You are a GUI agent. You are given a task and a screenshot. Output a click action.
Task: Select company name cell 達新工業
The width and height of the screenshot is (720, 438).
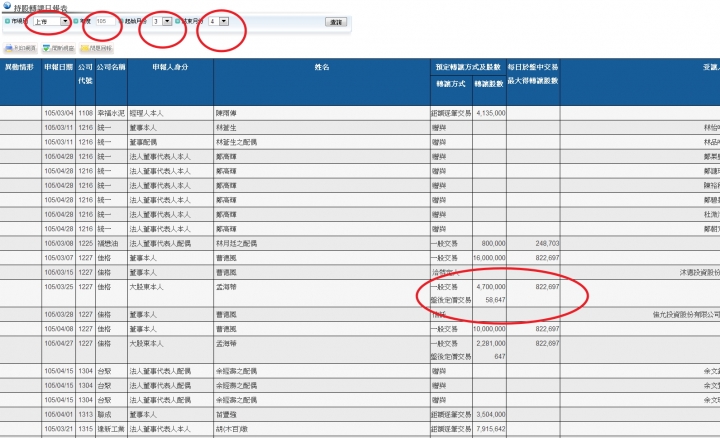[x=111, y=429]
